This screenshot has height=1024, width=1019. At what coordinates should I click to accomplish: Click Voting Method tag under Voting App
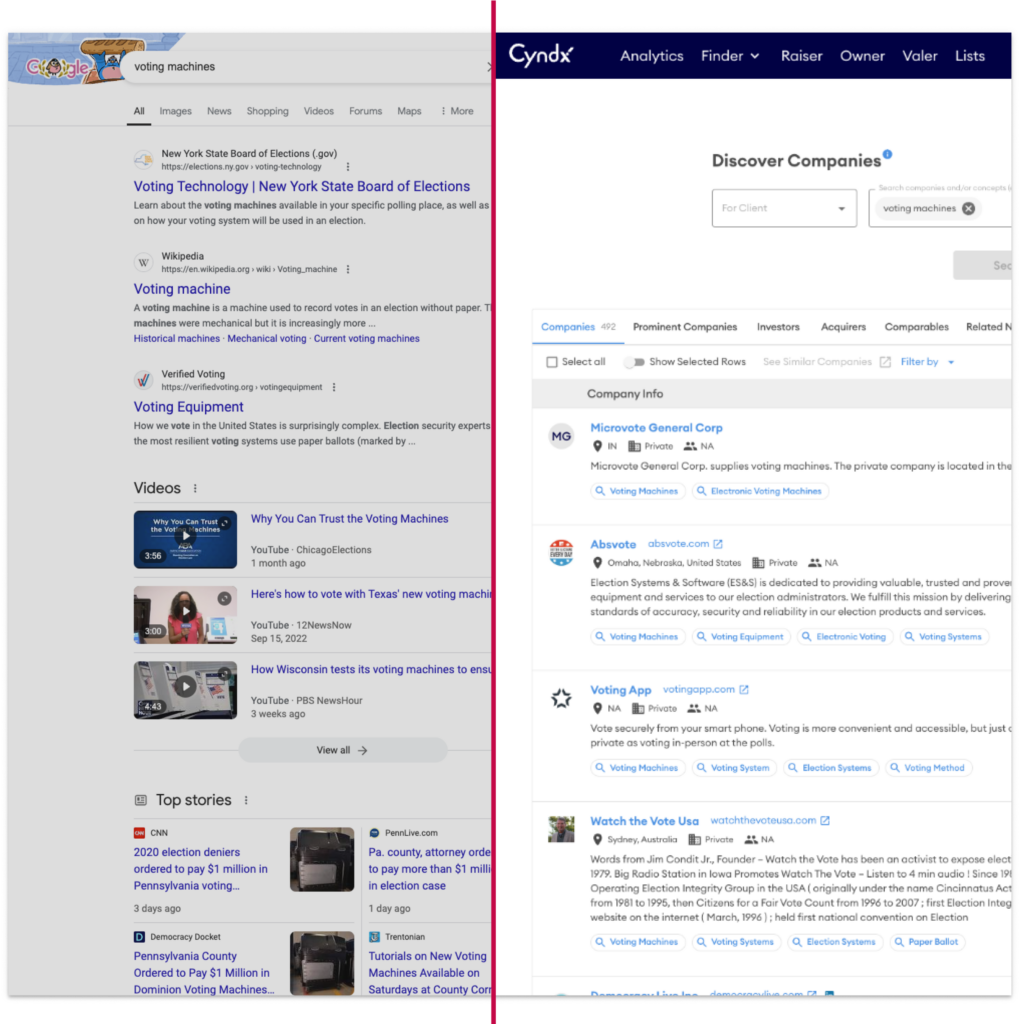coord(928,768)
